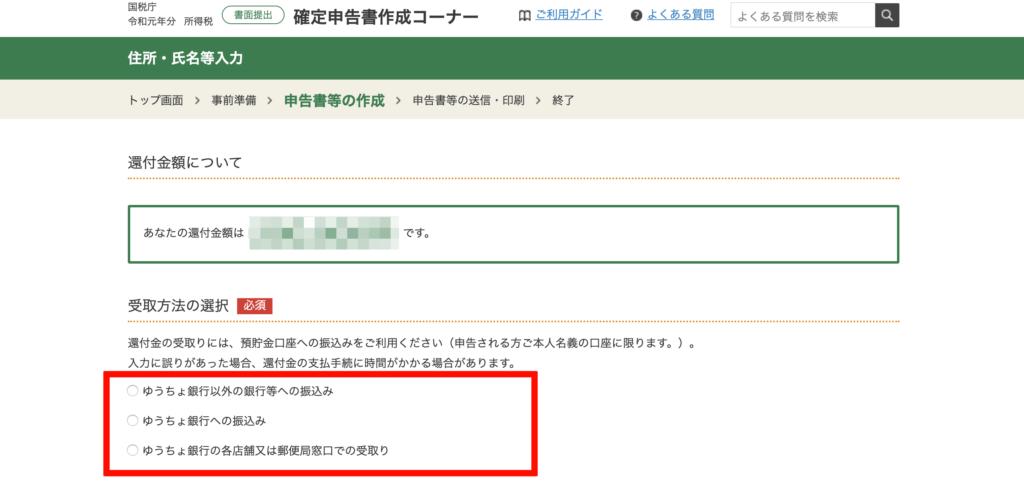Select the 申告書等の作成 breadcrumb step
1024x483 pixels.
334,100
